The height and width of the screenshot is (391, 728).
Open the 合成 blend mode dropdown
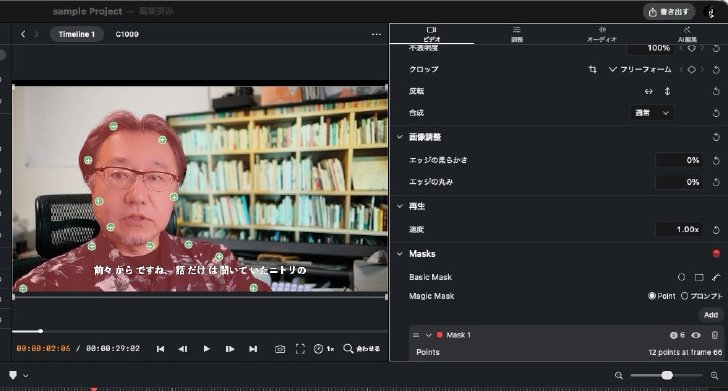tap(651, 113)
